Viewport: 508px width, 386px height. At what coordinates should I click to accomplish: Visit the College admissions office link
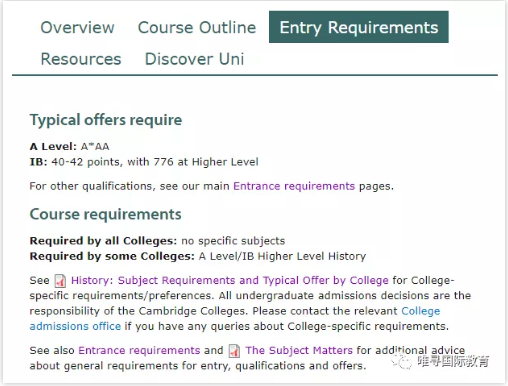pyautogui.click(x=235, y=319)
